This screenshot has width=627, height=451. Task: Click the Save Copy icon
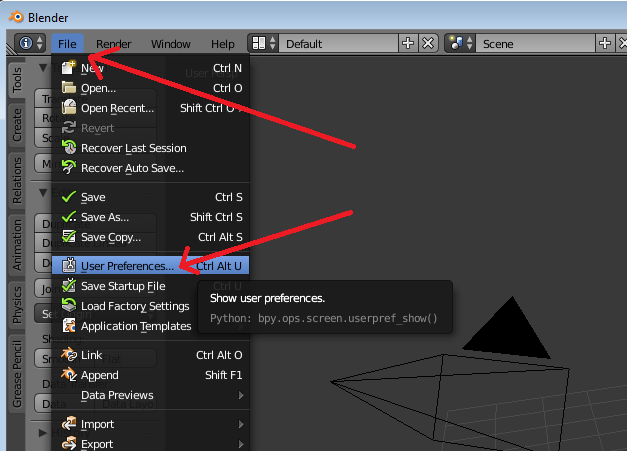click(x=69, y=237)
